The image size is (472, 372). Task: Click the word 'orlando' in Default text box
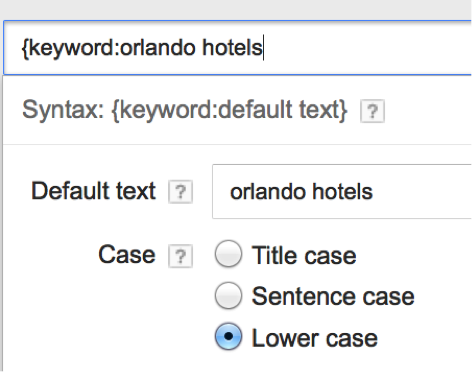(x=268, y=192)
